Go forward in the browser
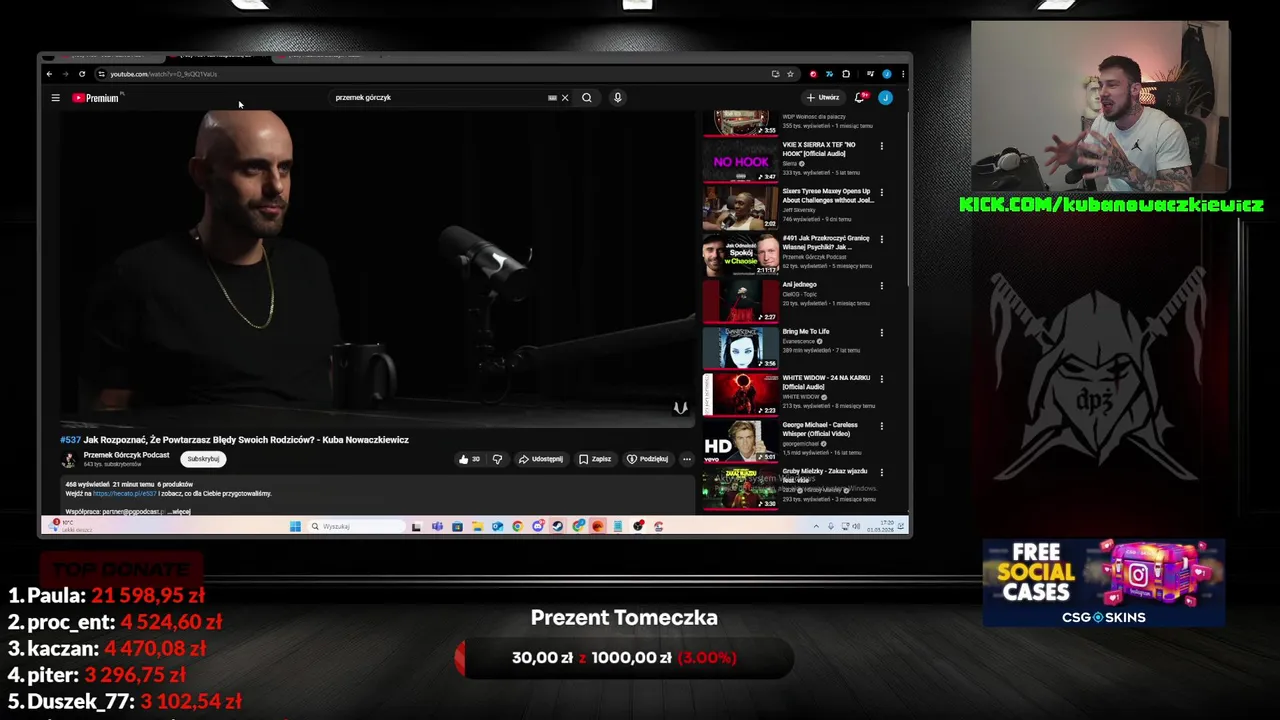The height and width of the screenshot is (720, 1280). point(66,74)
